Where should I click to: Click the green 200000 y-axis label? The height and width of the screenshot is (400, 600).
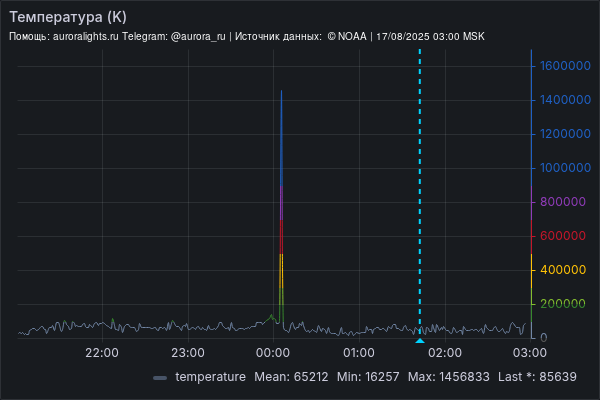click(x=563, y=304)
